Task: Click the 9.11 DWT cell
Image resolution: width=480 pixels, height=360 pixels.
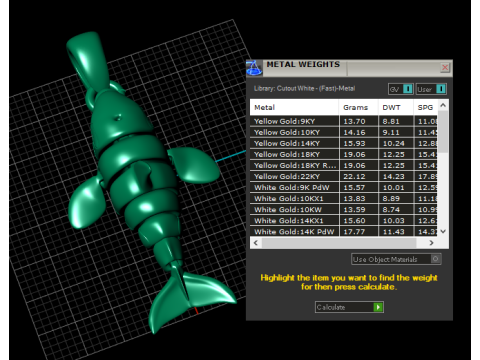Action: (396, 132)
